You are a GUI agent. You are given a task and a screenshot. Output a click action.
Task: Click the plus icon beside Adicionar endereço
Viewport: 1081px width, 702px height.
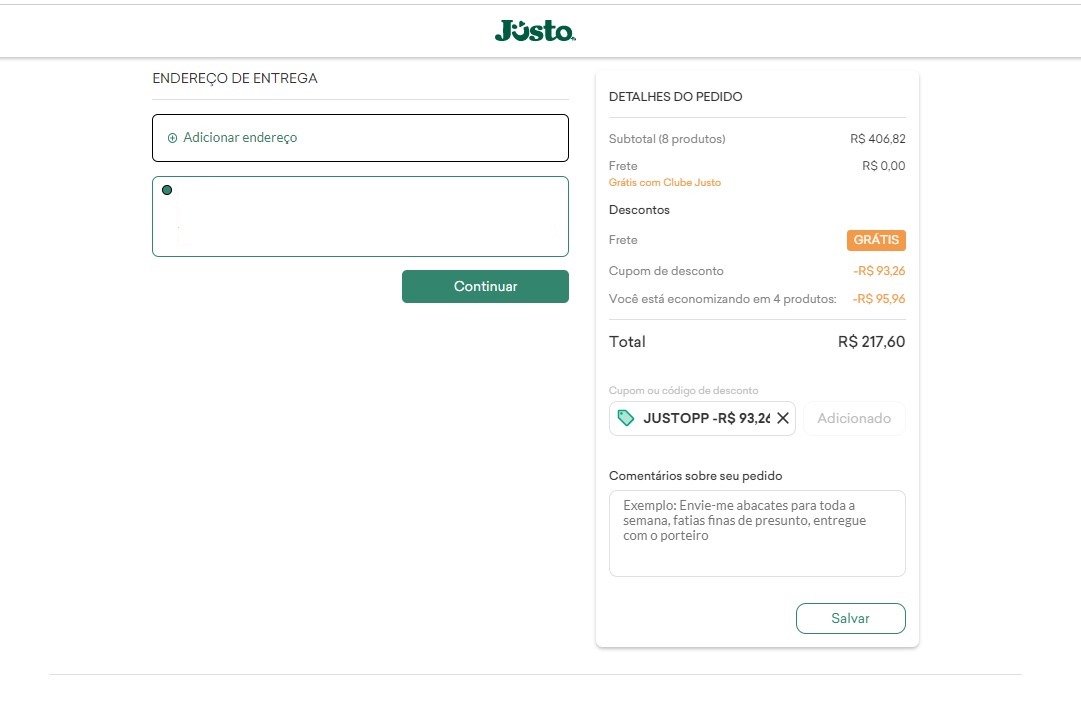[x=172, y=138]
